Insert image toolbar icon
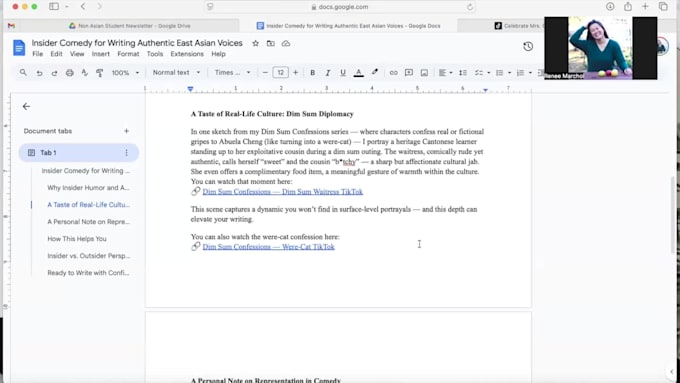Screen dimensions: 680x383 point(424,73)
